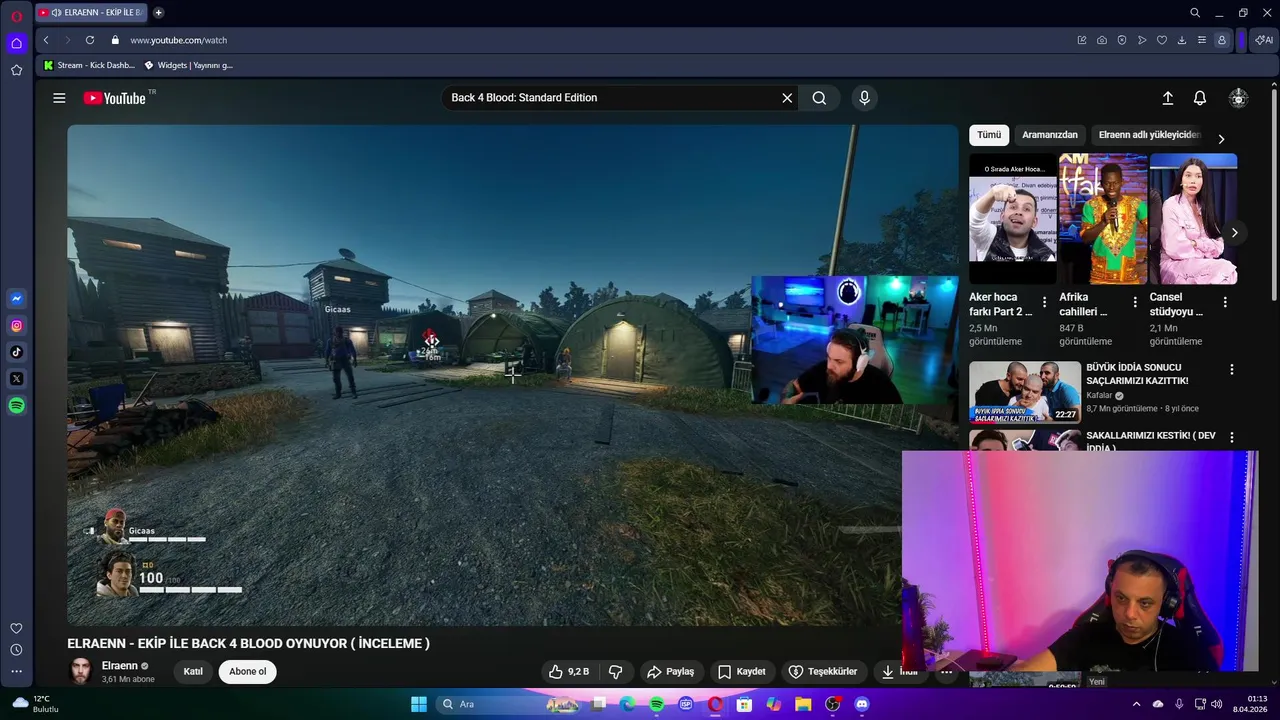This screenshot has height=720, width=1280.
Task: Open Opera bookmarks heart toolbar icon
Action: (x=1162, y=40)
